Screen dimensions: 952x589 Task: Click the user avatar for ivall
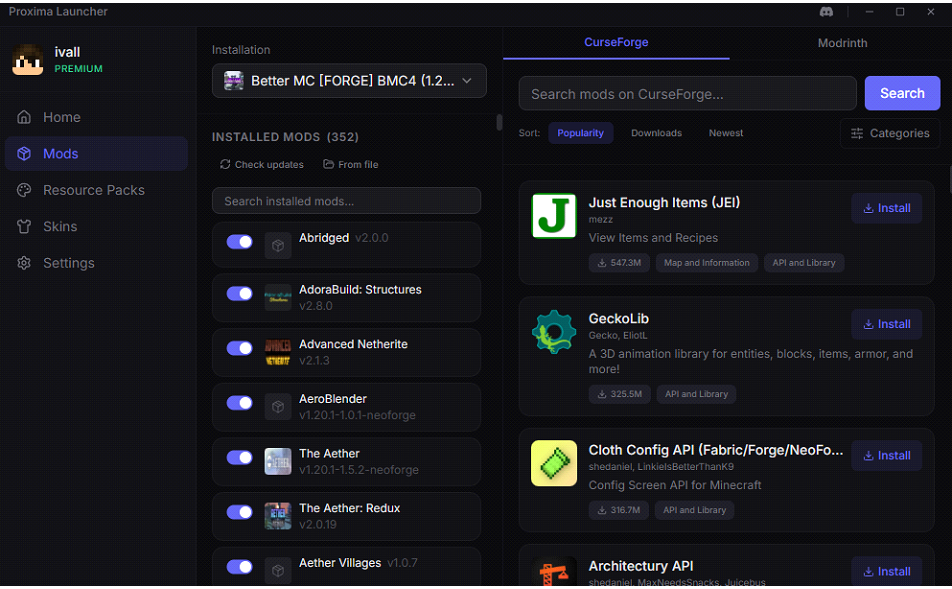tap(28, 60)
